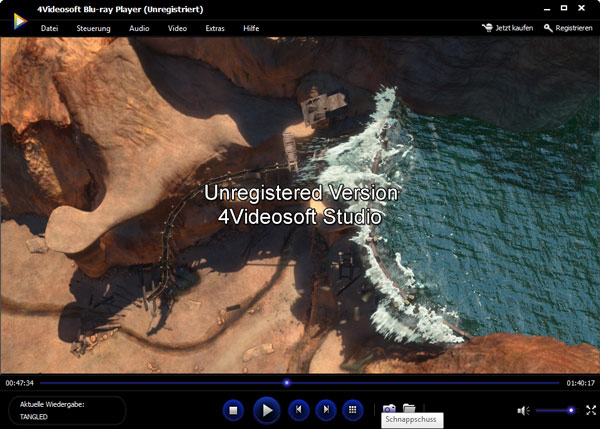This screenshot has width=600, height=429.
Task: Mute audio using the speaker icon
Action: point(523,410)
